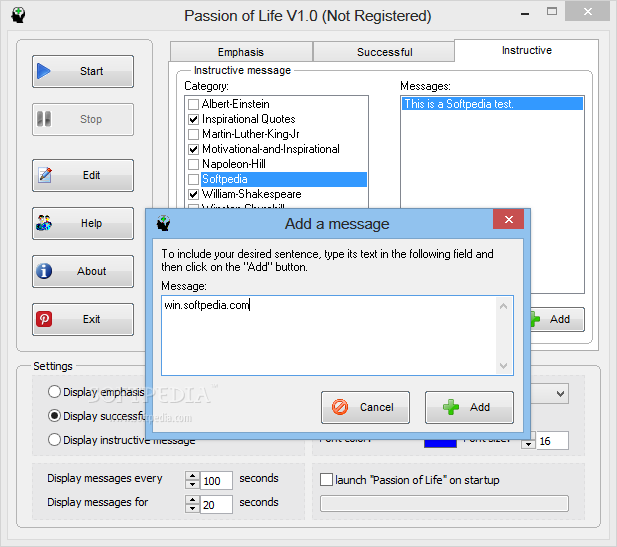Select the Martin-Luther-King-Jr category name

(250, 134)
